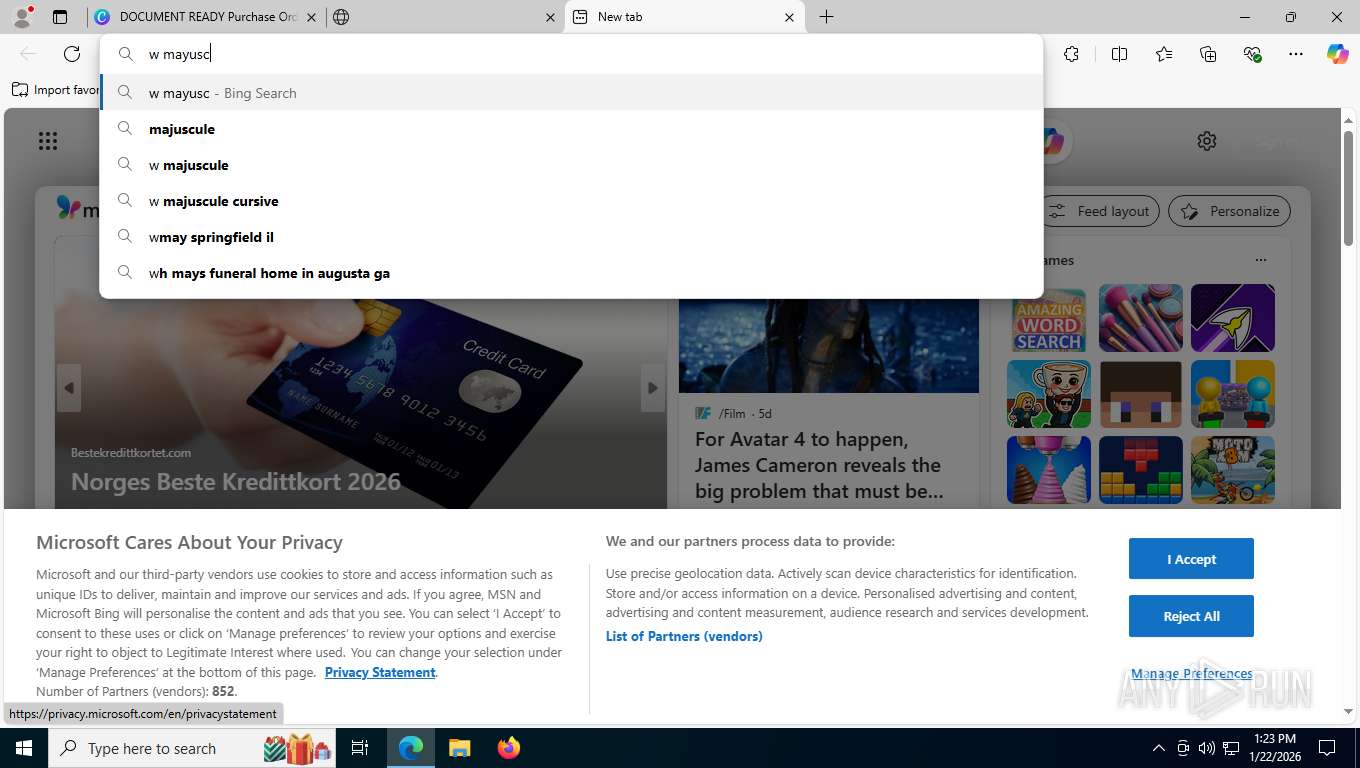Select the 'w majuscule cursive' suggestion

(x=572, y=201)
